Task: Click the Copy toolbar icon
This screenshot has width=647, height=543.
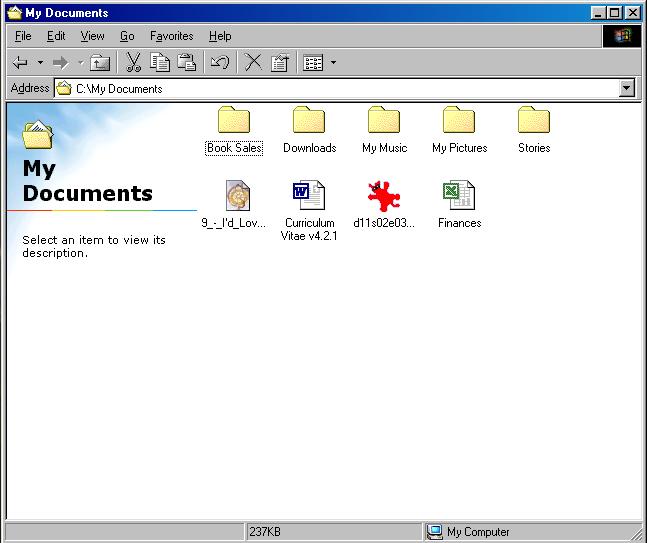Action: [160, 62]
